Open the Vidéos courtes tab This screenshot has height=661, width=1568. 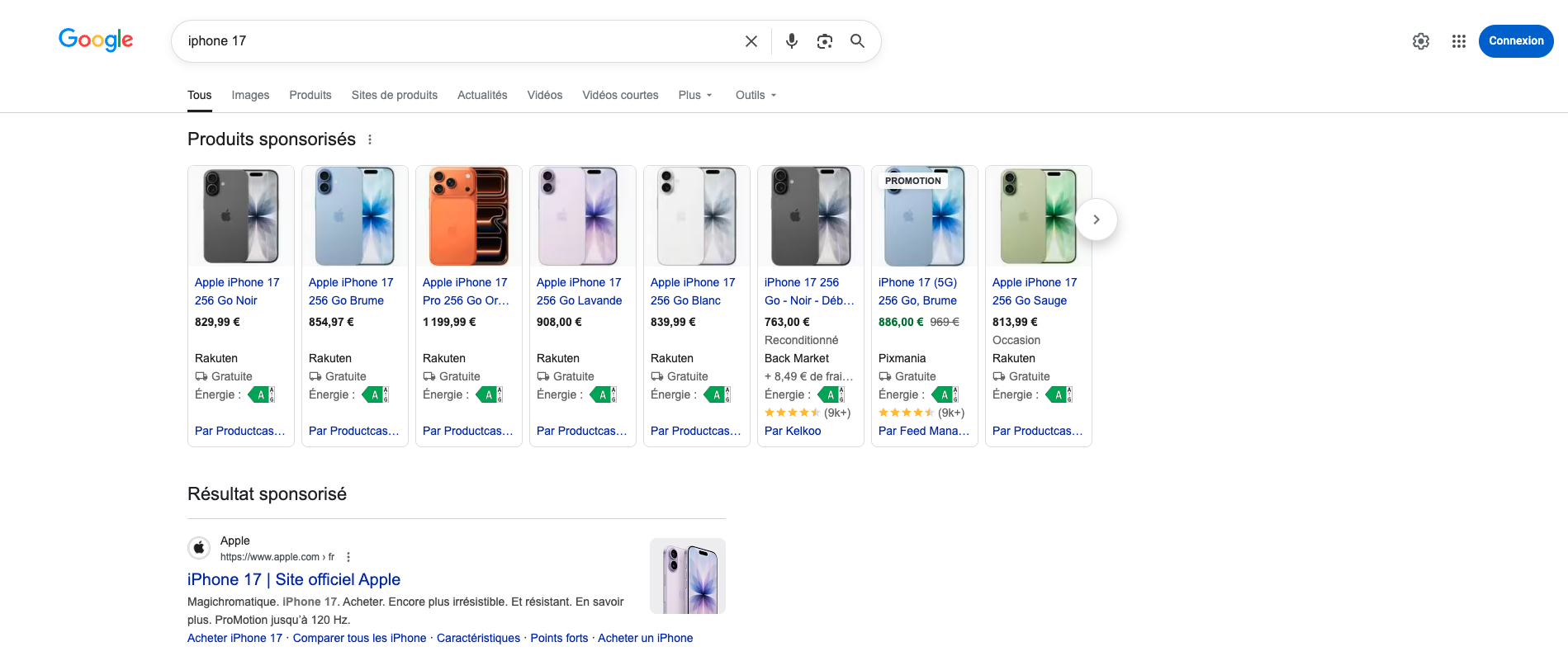pos(620,95)
